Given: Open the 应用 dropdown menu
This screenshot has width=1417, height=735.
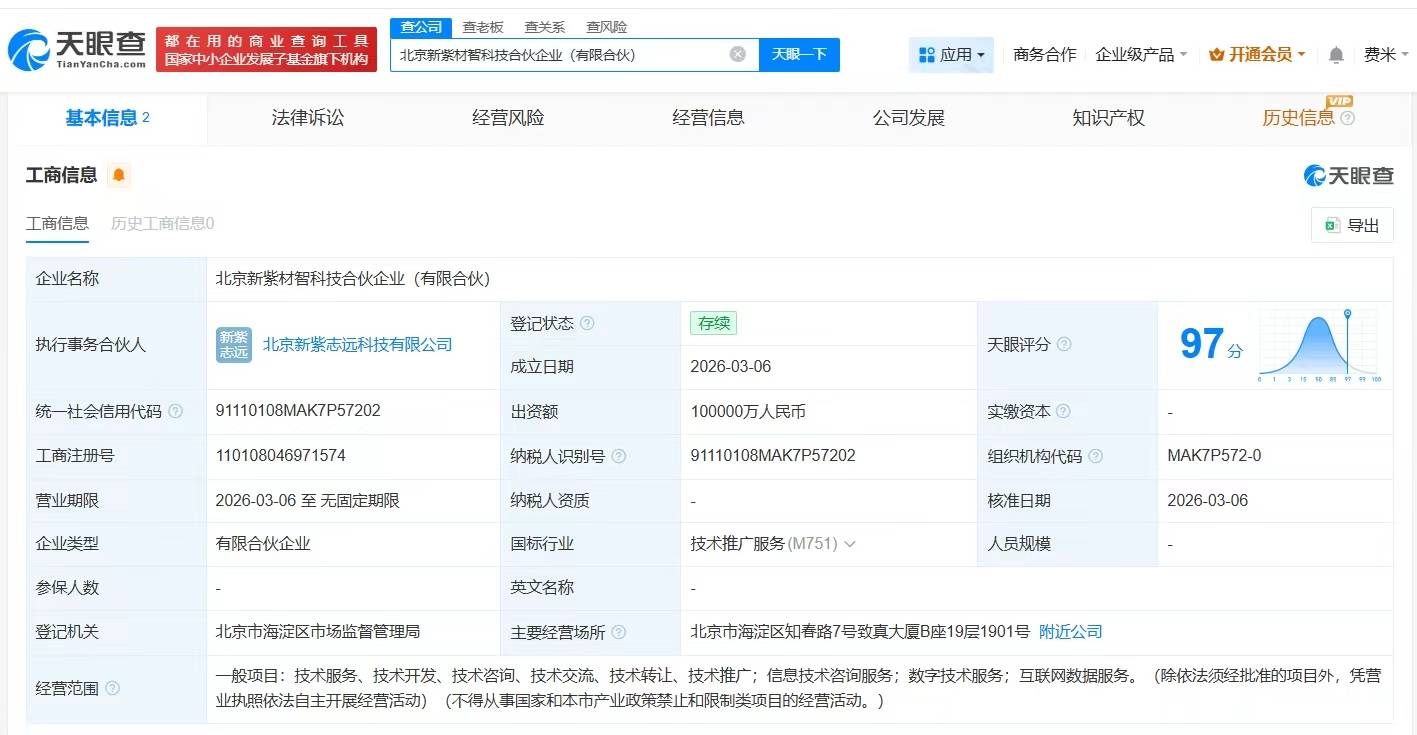Looking at the screenshot, I should pyautogui.click(x=951, y=55).
